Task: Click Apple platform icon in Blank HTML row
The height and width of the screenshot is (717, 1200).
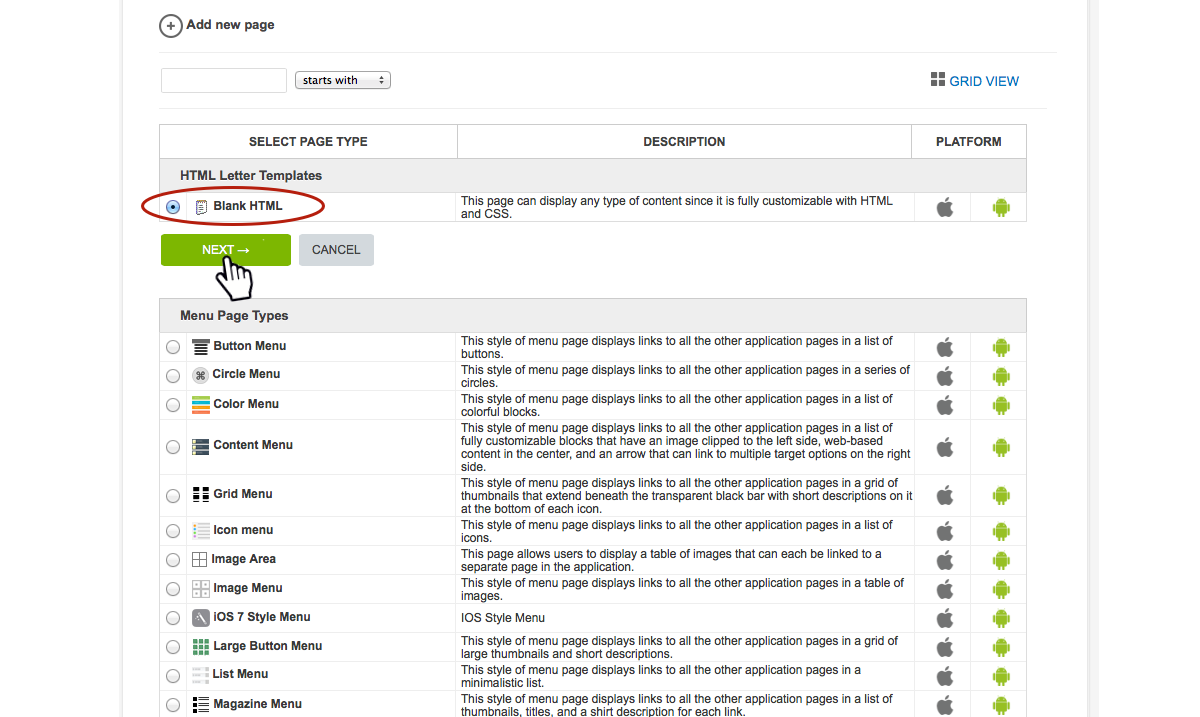Action: coord(945,207)
